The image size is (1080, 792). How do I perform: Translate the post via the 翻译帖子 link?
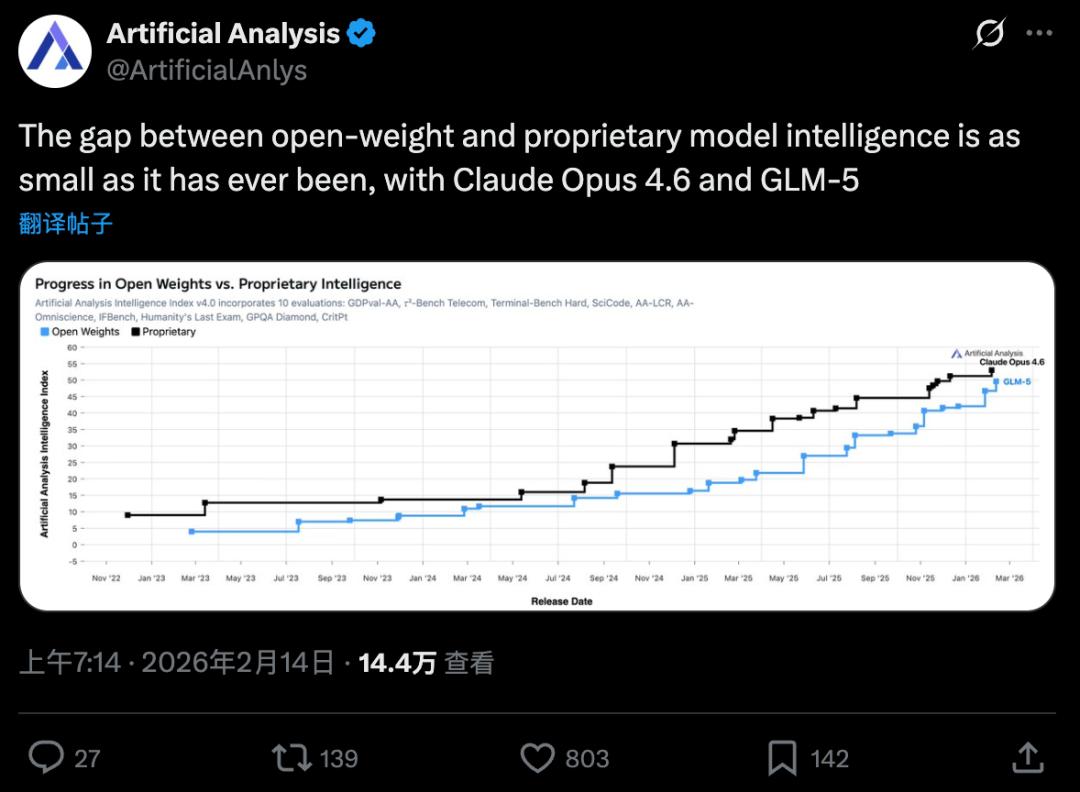66,223
